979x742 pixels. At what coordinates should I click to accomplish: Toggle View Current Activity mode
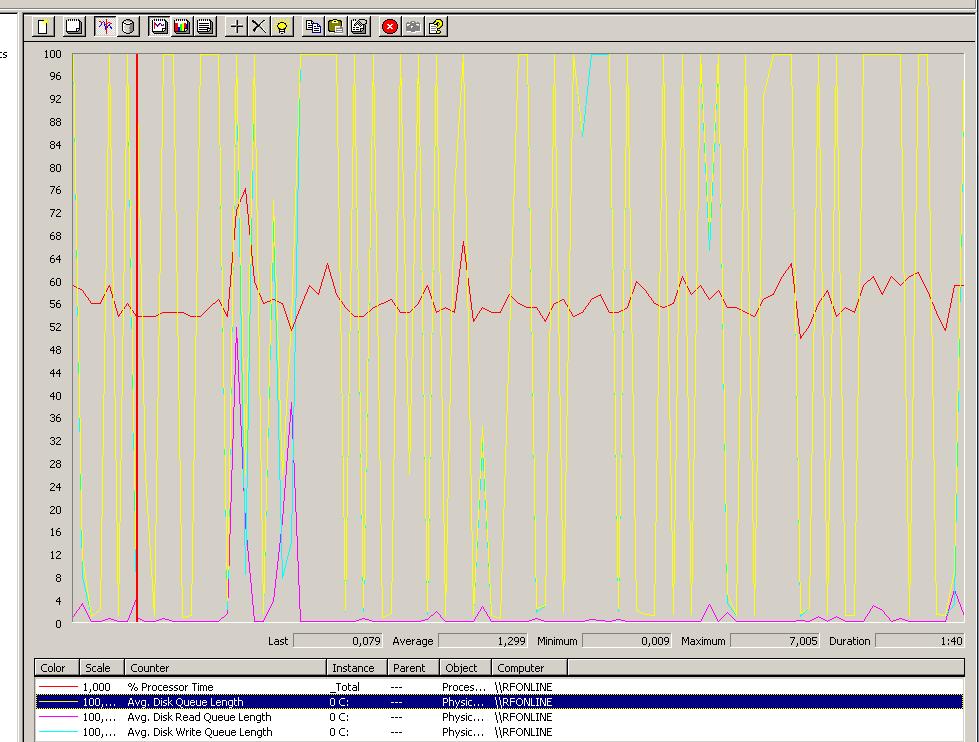(x=105, y=27)
